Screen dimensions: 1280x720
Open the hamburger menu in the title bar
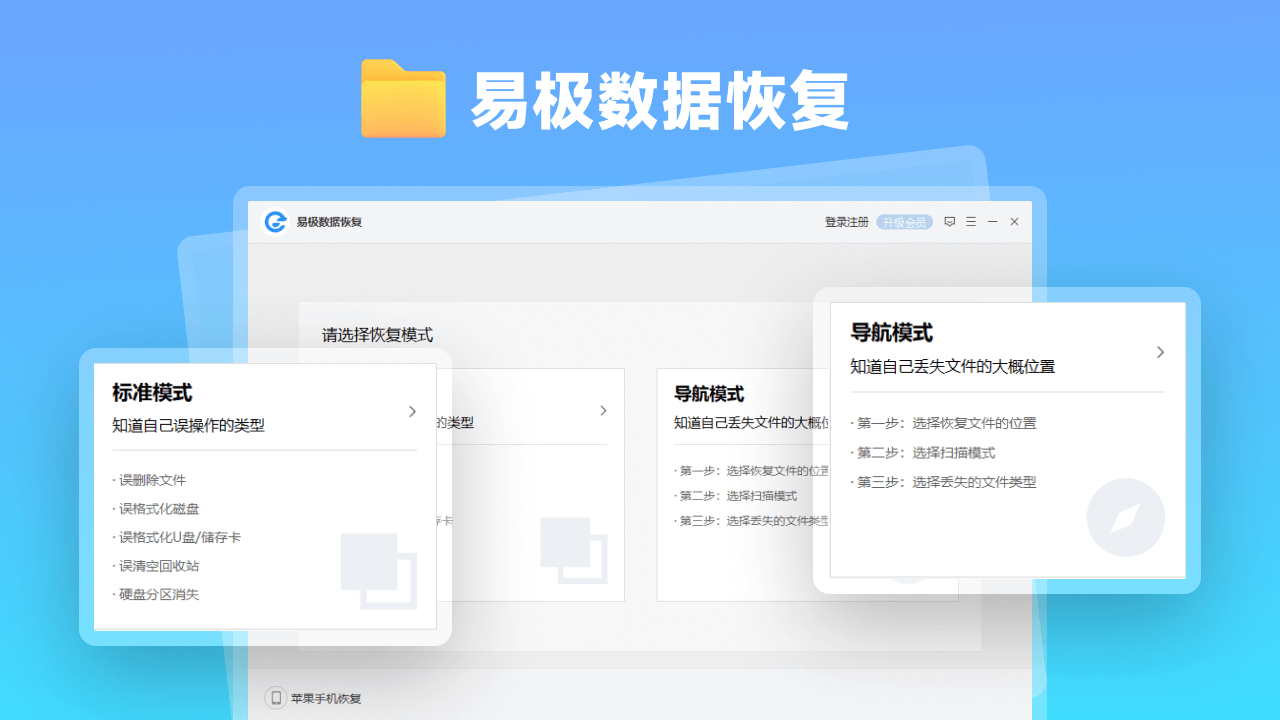[971, 222]
